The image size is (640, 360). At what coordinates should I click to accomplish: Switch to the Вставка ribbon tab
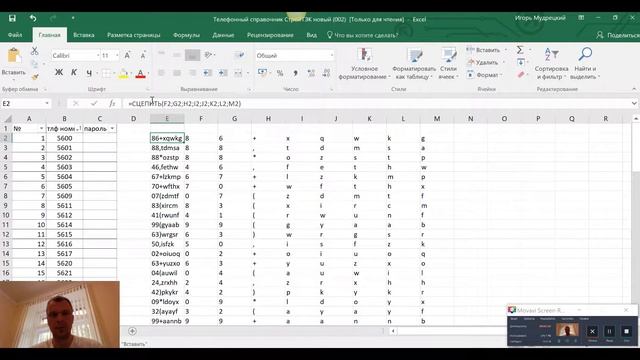[x=84, y=35]
